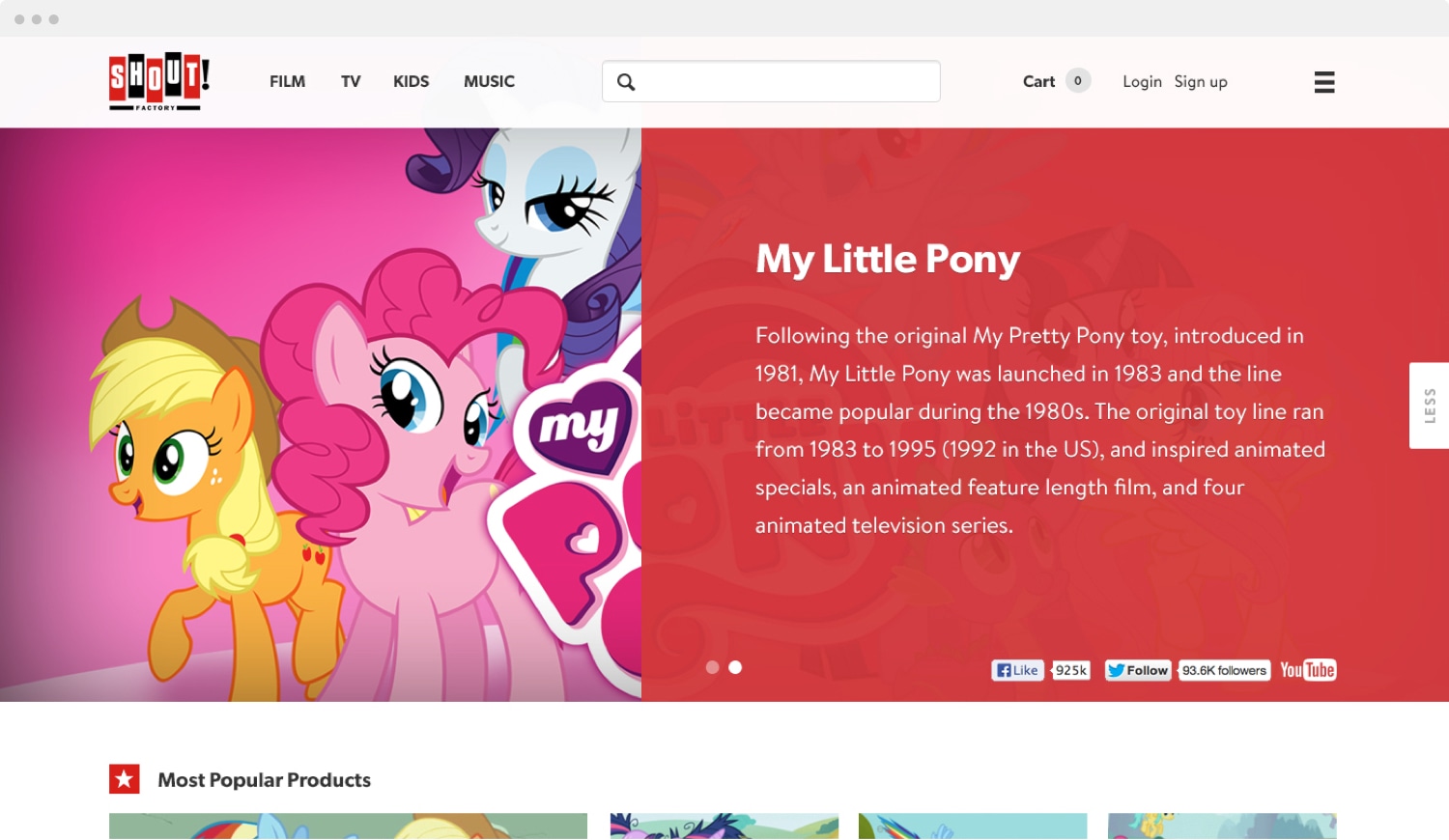Click the Most Popular Products heading
The width and height of the screenshot is (1449, 840).
264,780
